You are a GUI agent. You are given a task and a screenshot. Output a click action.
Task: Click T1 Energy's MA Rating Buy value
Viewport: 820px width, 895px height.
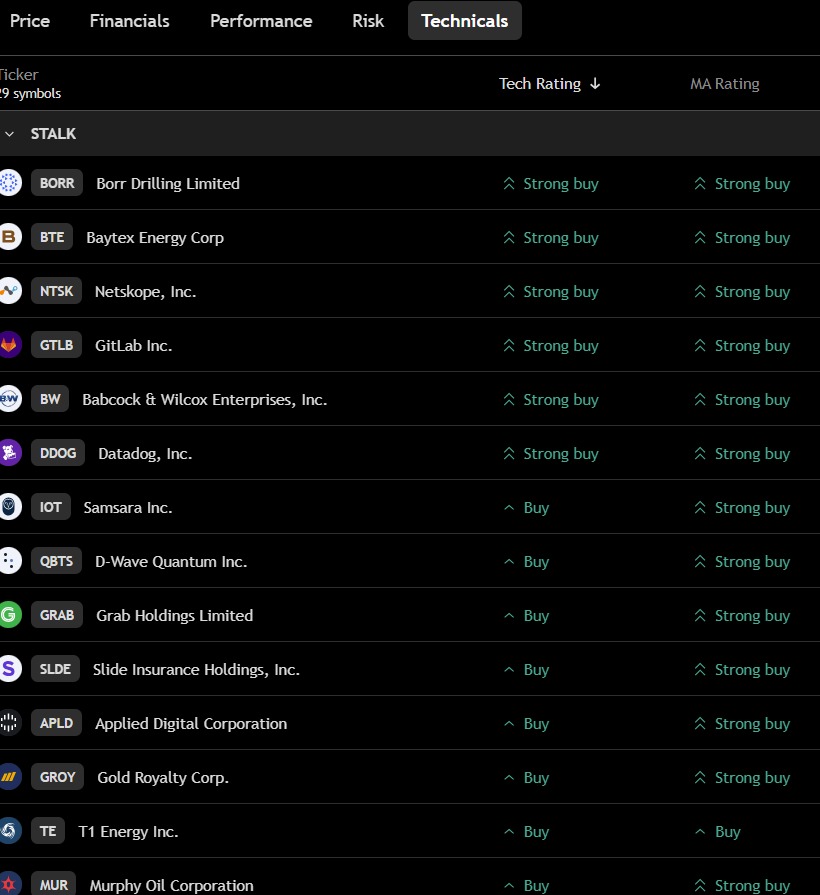(x=717, y=832)
